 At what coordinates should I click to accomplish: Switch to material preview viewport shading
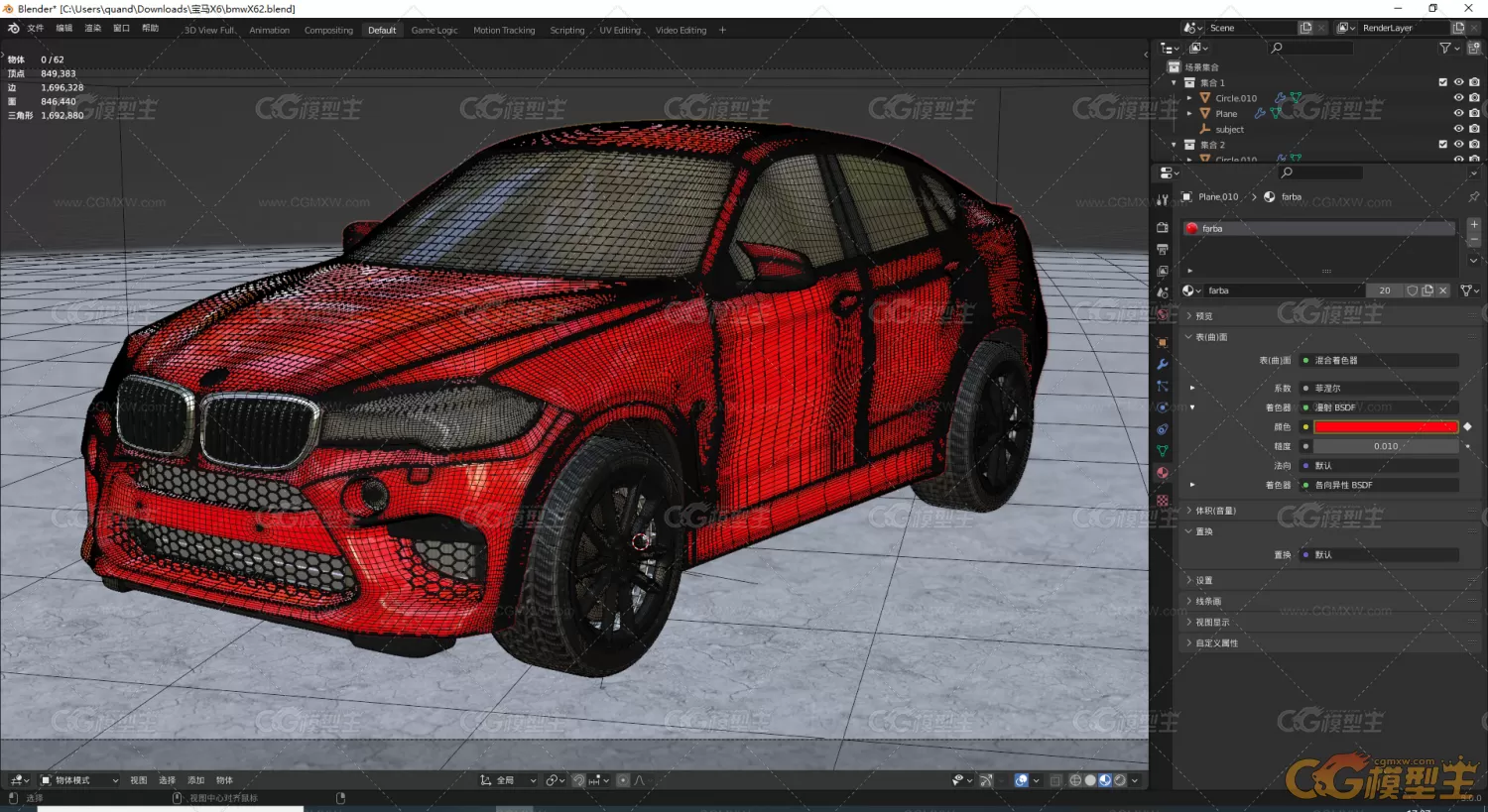1105,780
